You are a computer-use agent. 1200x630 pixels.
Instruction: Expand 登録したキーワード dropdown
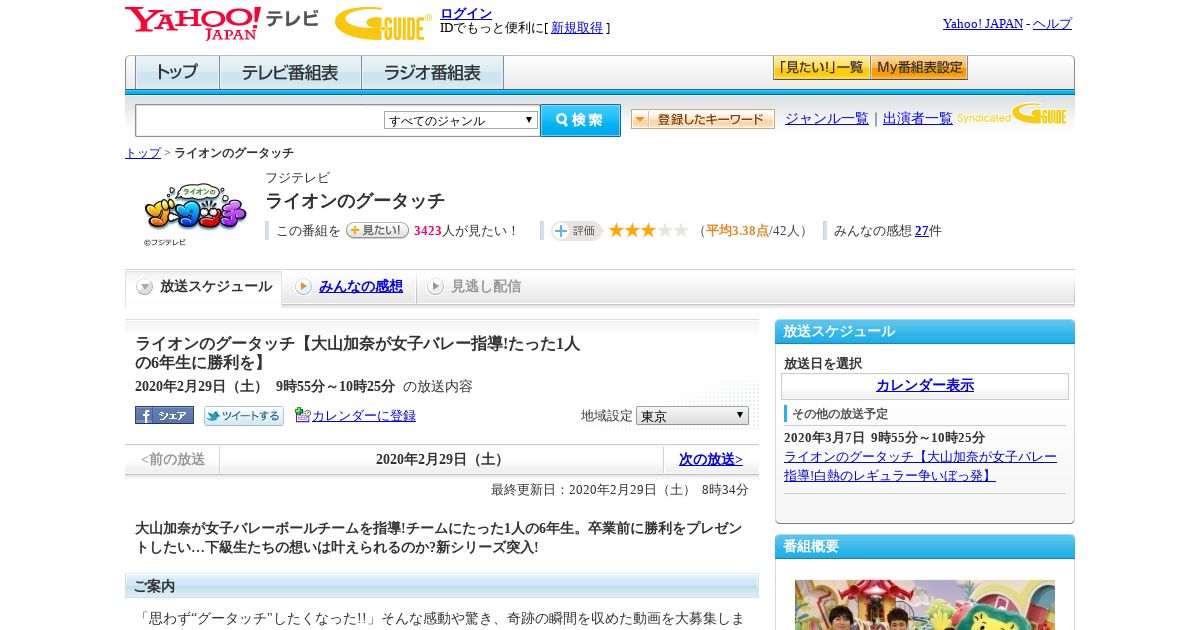tap(703, 119)
